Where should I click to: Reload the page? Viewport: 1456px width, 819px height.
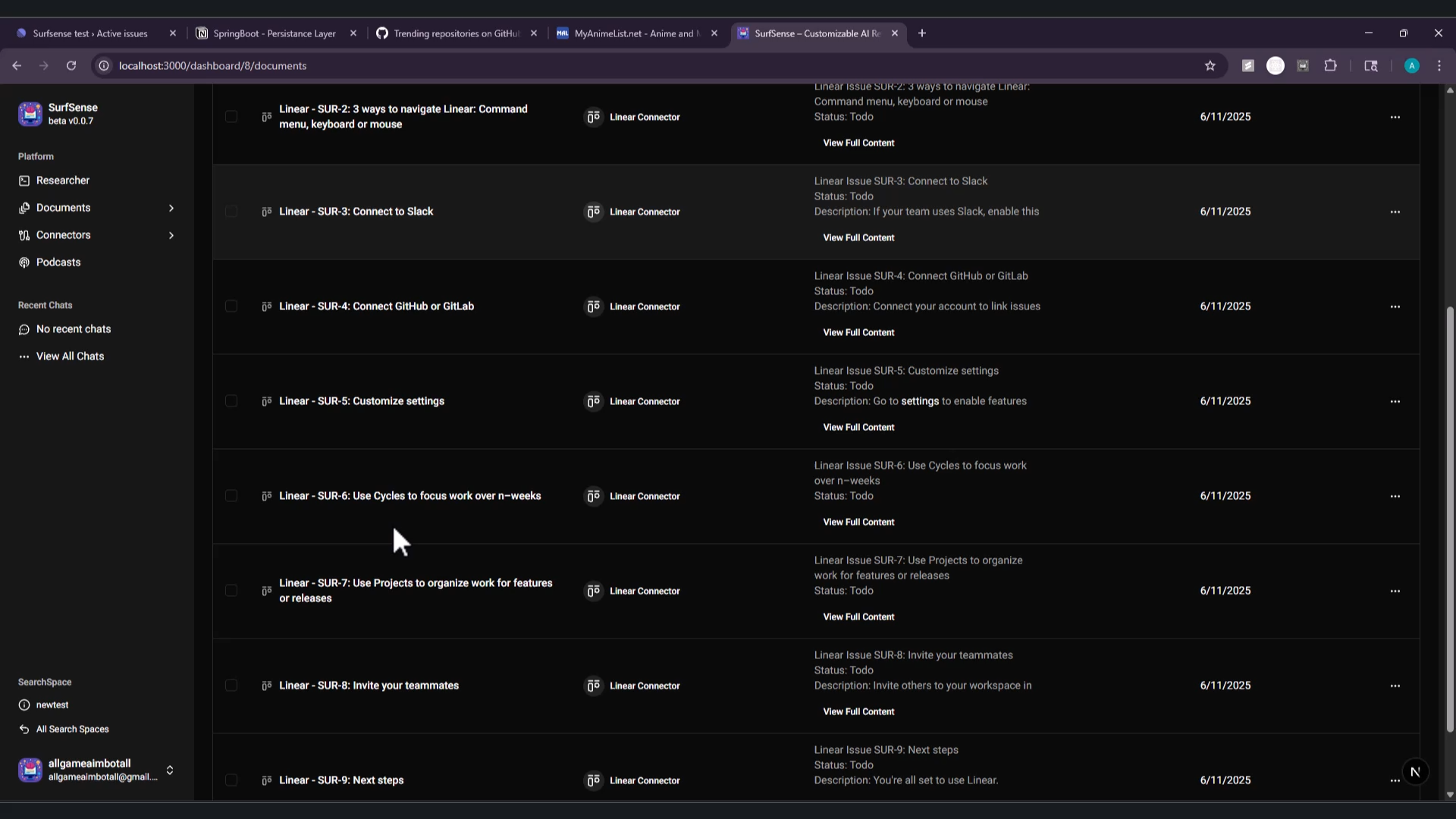tap(71, 66)
